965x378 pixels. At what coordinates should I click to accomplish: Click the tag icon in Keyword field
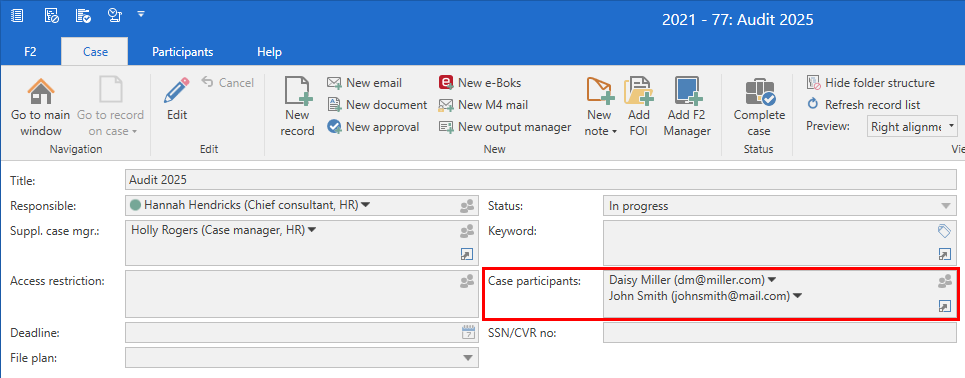click(x=944, y=231)
